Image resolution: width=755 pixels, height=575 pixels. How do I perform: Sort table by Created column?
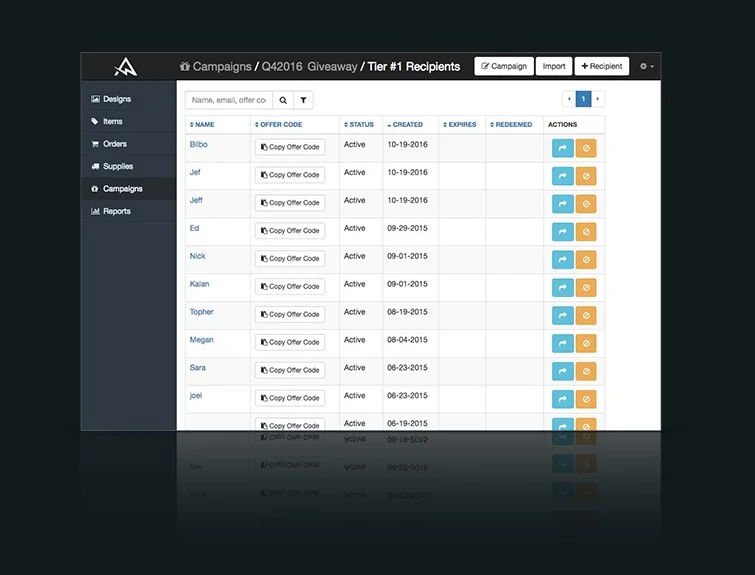[x=405, y=124]
